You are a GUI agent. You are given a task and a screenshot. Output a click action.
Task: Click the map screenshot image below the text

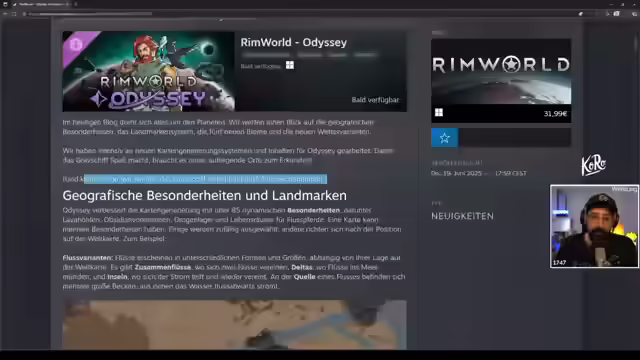click(x=234, y=325)
